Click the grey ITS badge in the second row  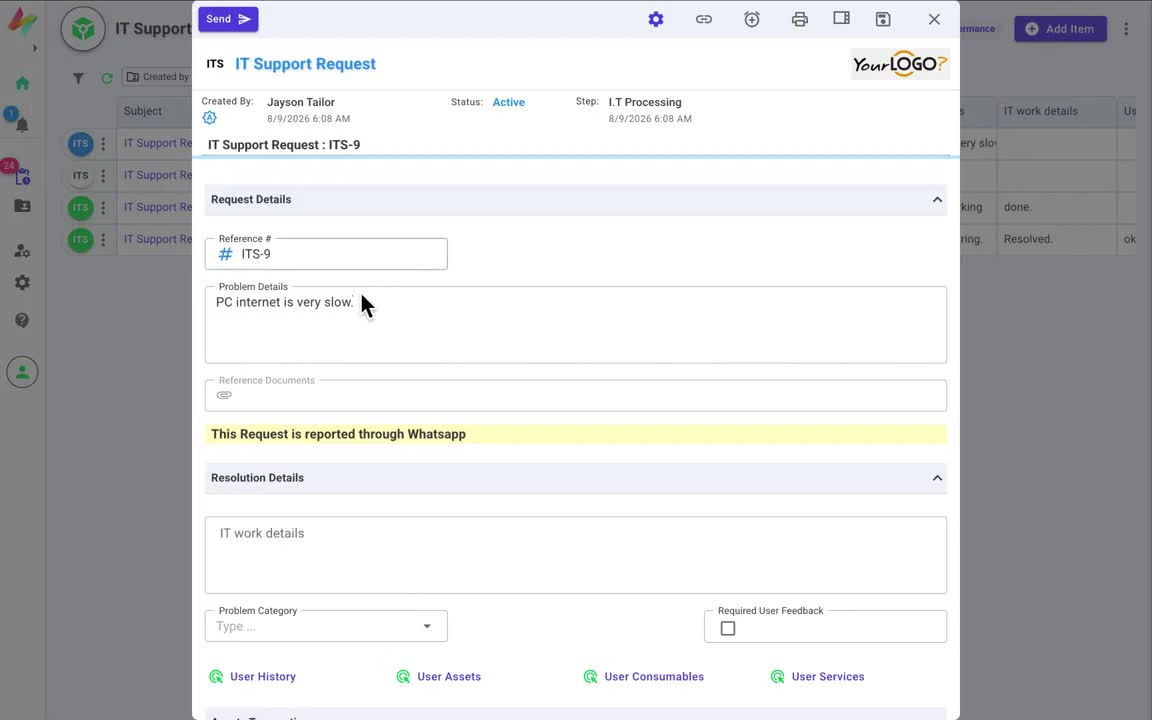[x=81, y=176]
